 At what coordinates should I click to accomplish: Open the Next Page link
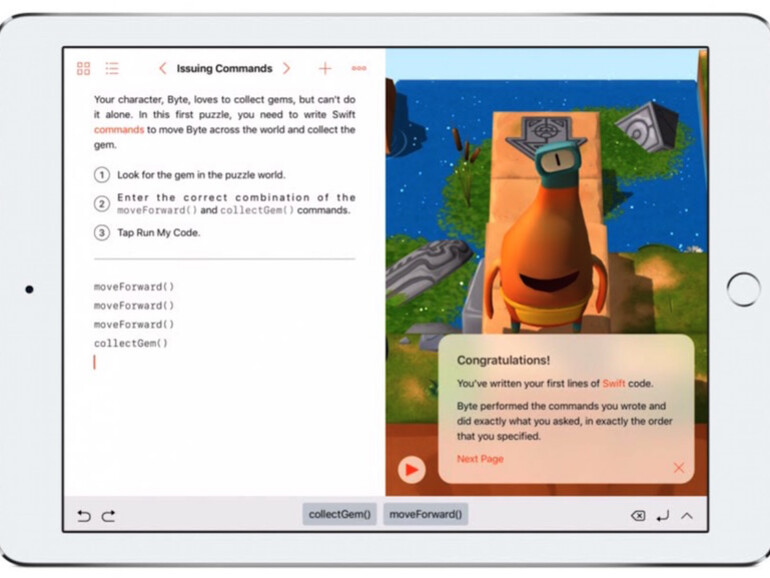coord(480,459)
